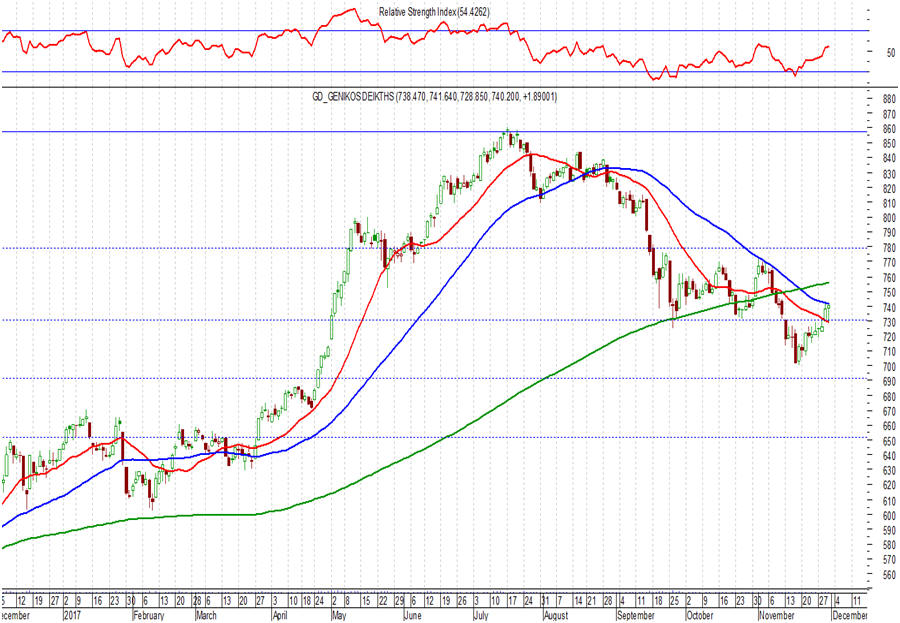The image size is (900, 623).
Task: Select the 750 price axis label
Action: click(x=889, y=293)
